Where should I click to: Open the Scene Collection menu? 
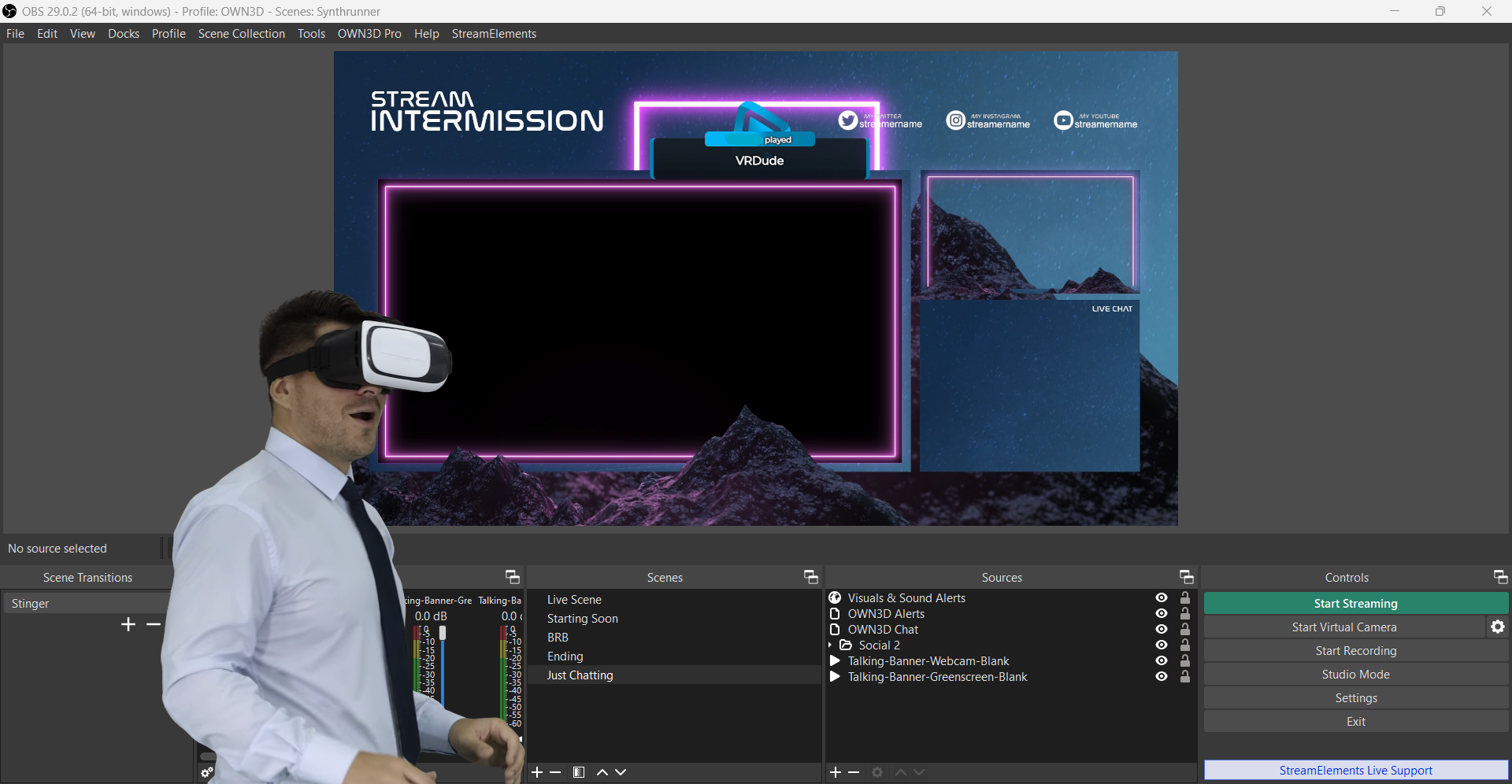tap(242, 34)
